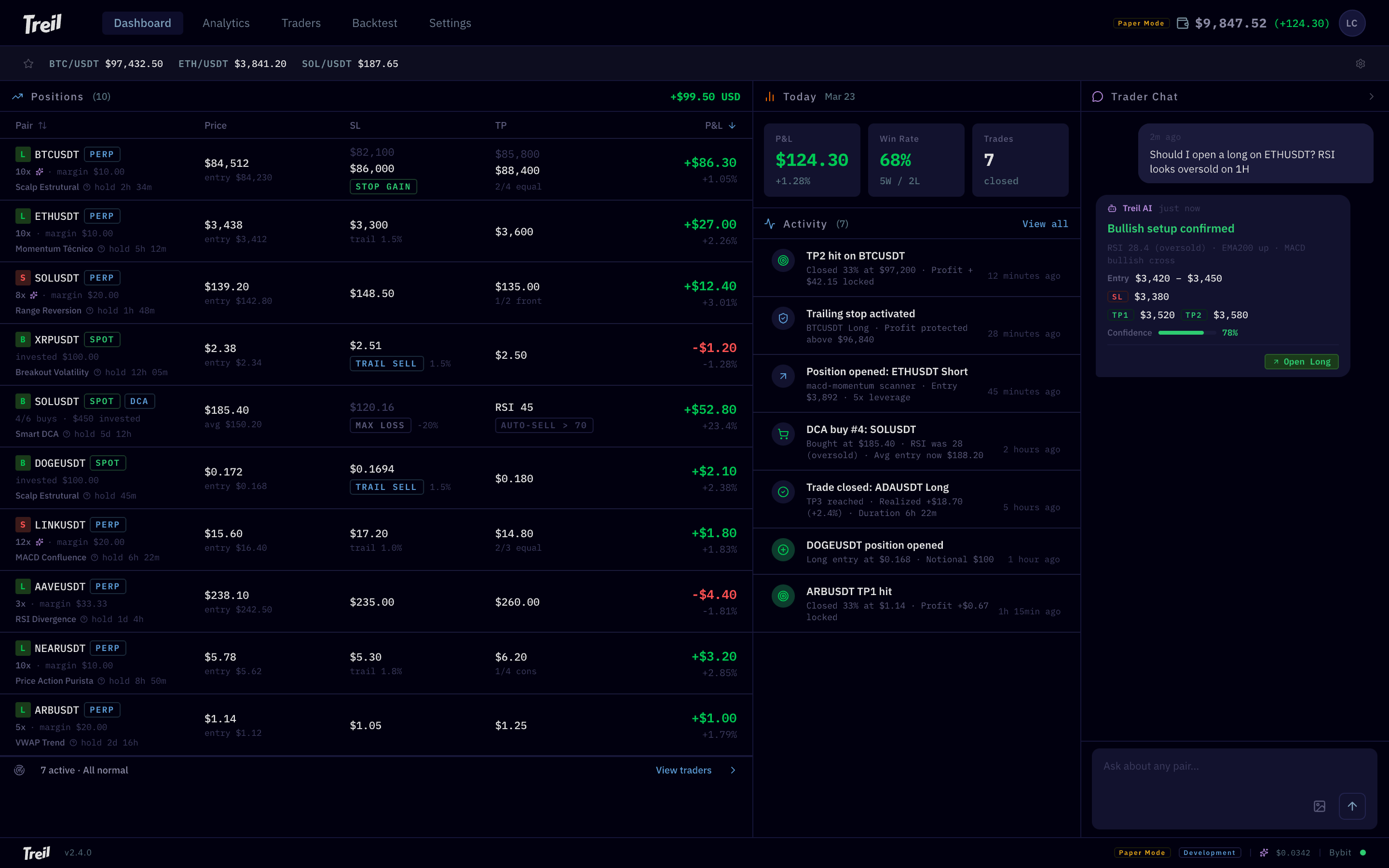
Task: Click the ARBUSDT position row name
Action: coord(57,710)
